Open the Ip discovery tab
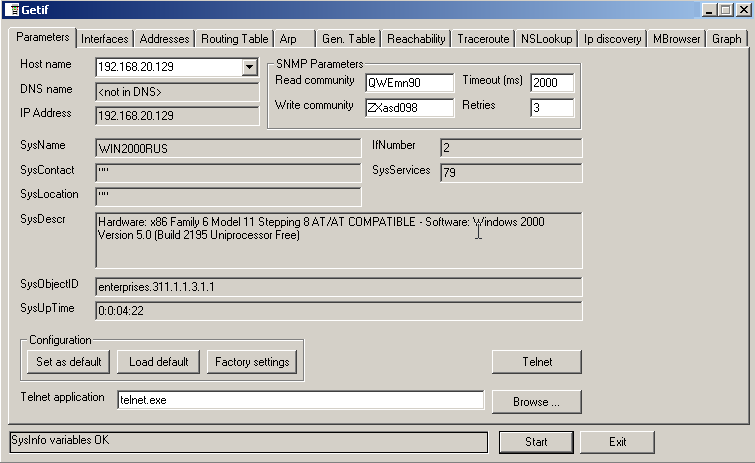 tap(612, 39)
